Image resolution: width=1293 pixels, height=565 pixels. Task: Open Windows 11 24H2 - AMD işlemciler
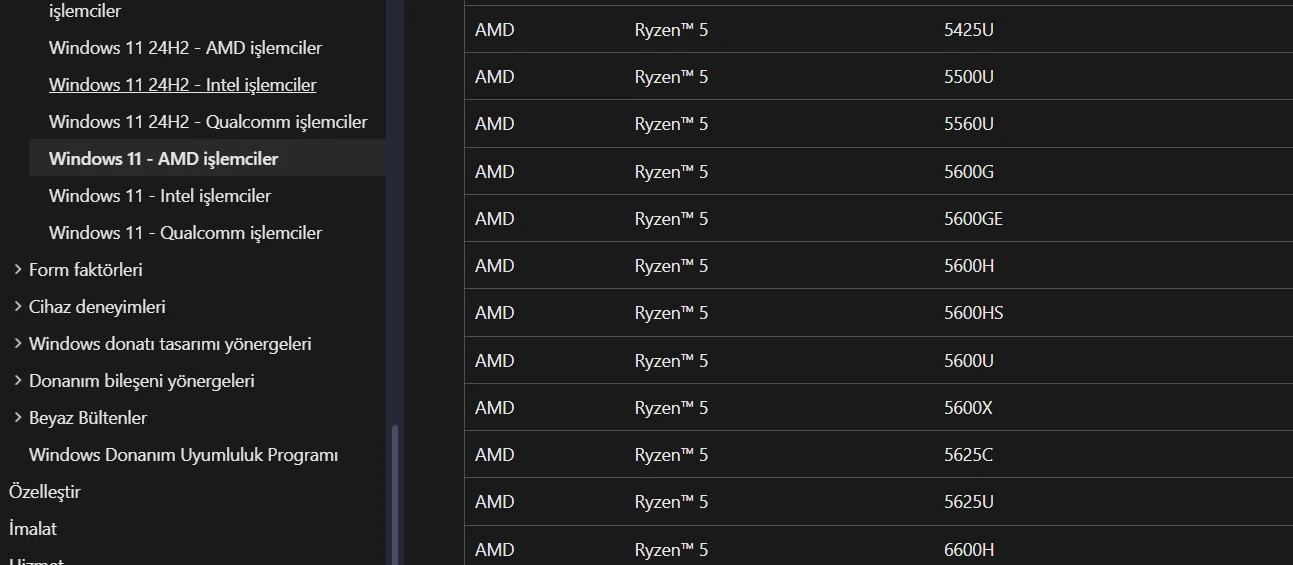(185, 48)
